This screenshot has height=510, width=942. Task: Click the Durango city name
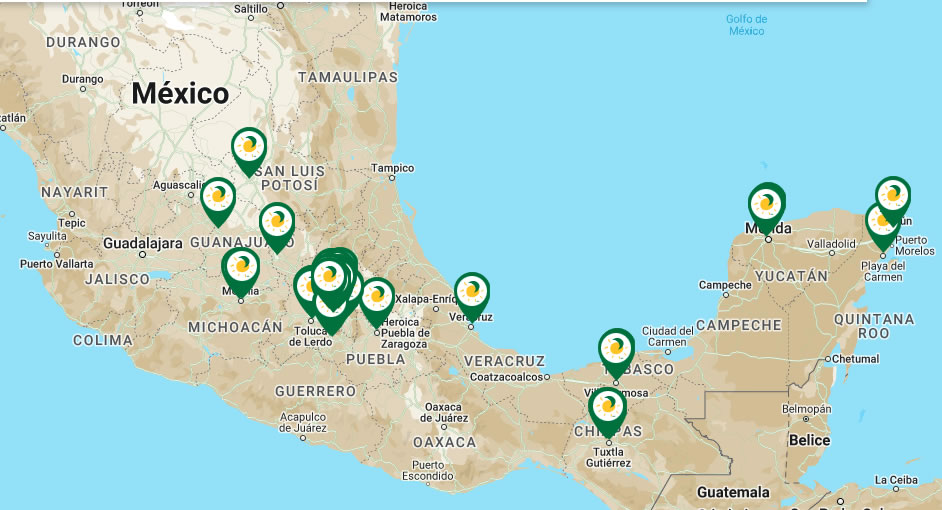coord(82,79)
